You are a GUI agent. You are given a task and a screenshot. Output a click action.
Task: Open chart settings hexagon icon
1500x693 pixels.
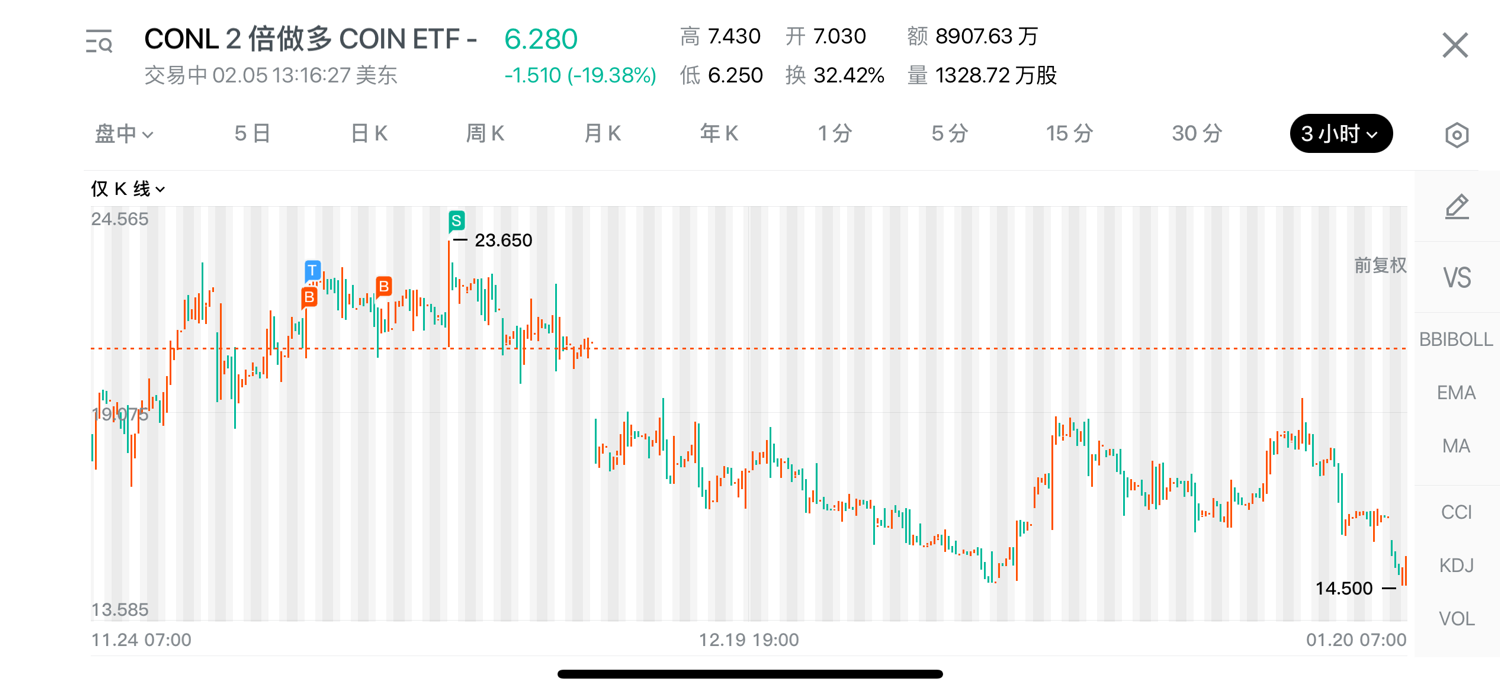pos(1457,135)
